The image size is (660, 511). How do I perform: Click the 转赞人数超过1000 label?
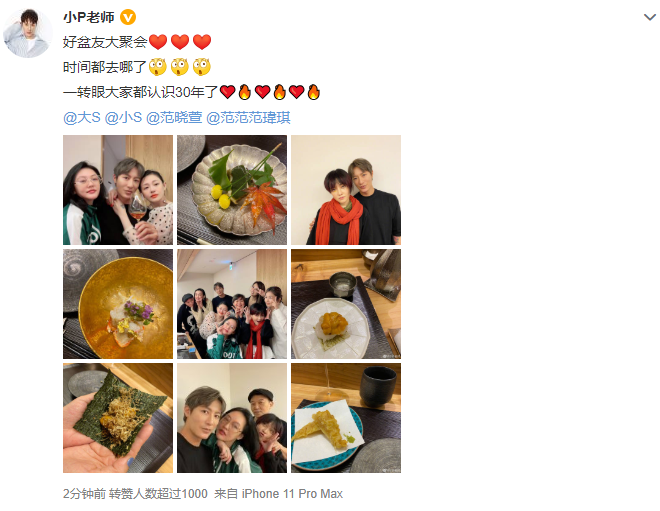click(158, 493)
